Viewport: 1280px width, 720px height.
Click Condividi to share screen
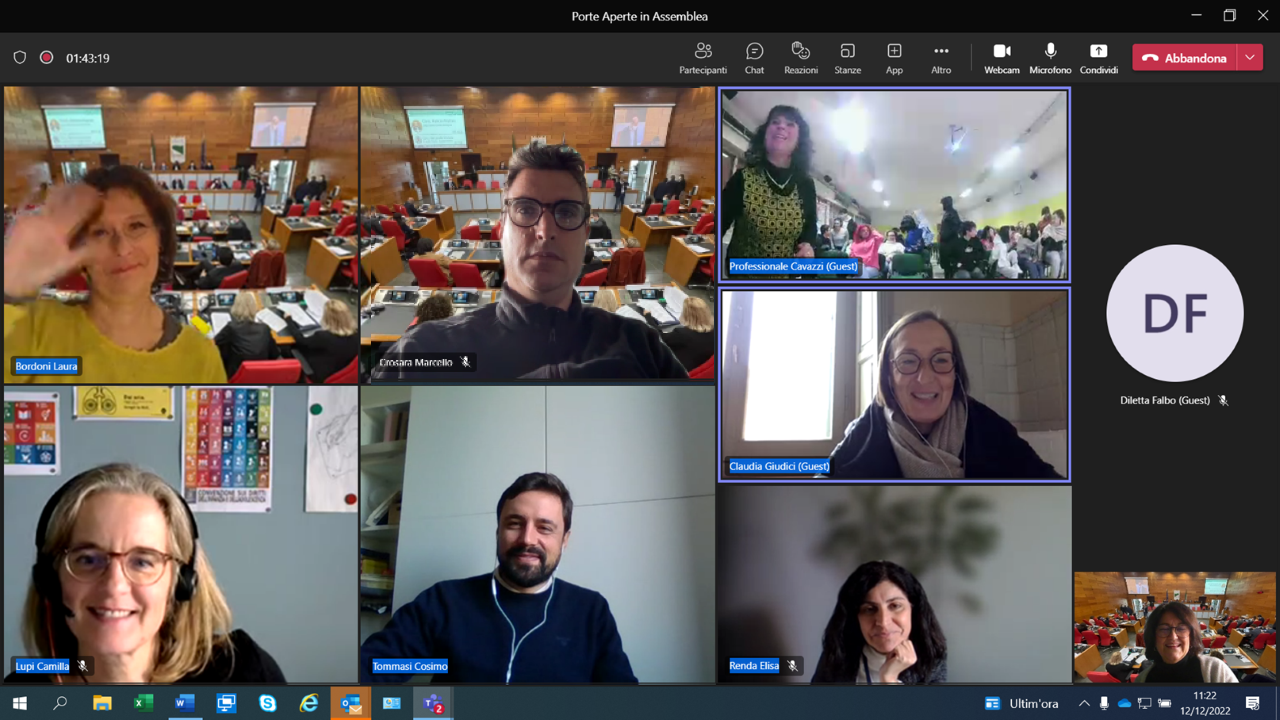pyautogui.click(x=1098, y=58)
